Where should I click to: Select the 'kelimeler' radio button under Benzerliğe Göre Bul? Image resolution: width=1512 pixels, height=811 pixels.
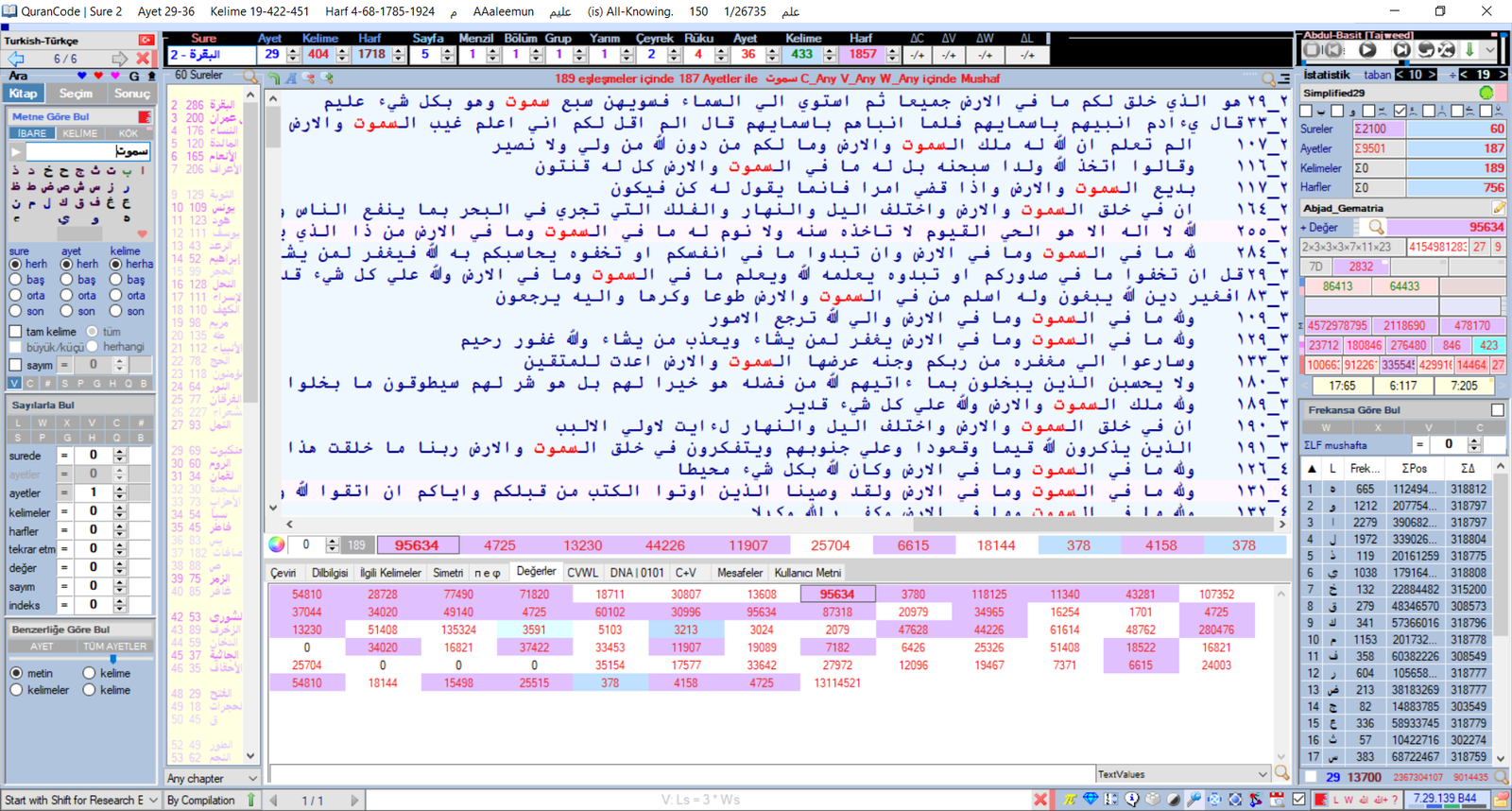coord(16,690)
